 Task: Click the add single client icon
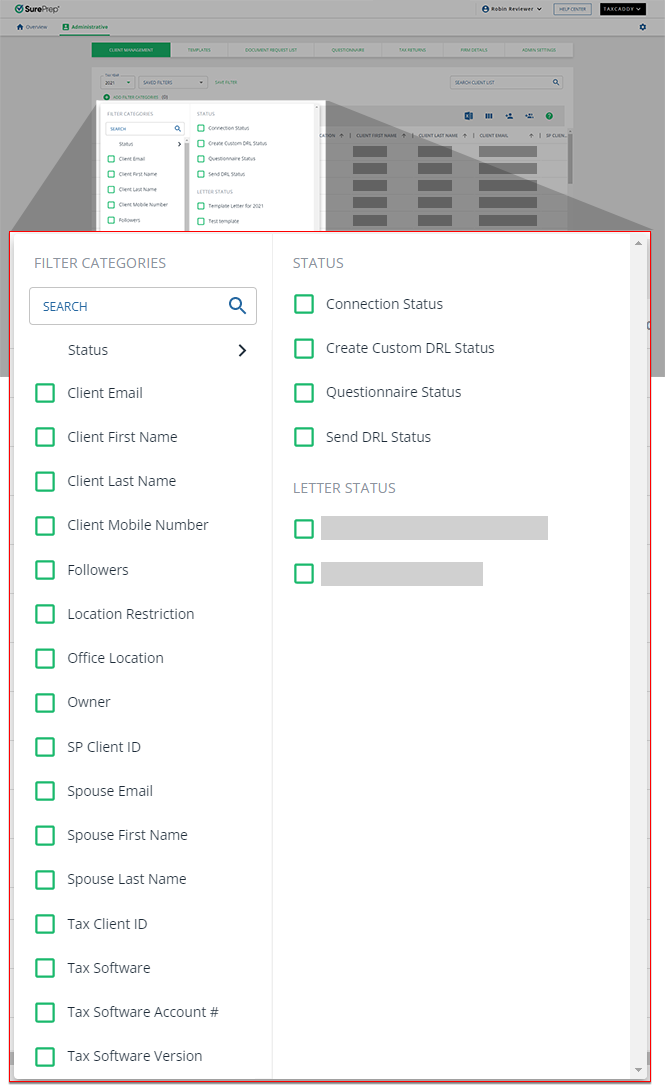tap(510, 115)
